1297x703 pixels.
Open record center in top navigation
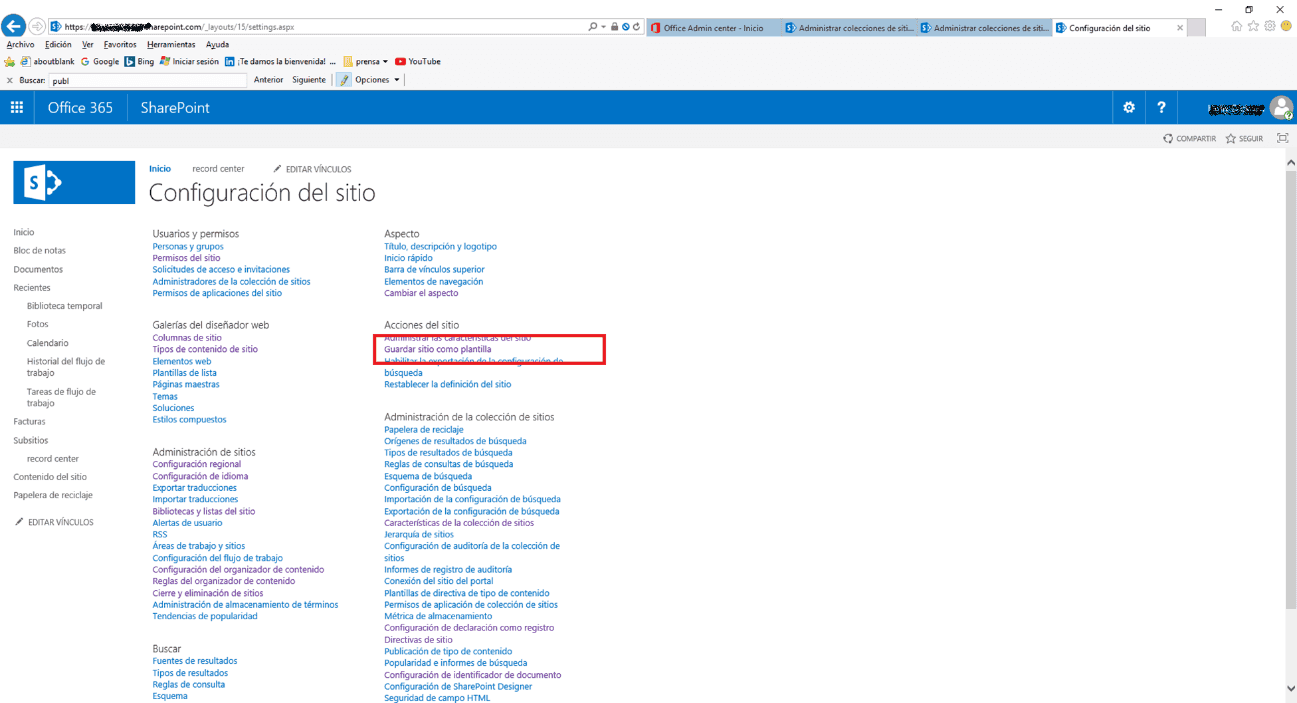pyautogui.click(x=218, y=169)
